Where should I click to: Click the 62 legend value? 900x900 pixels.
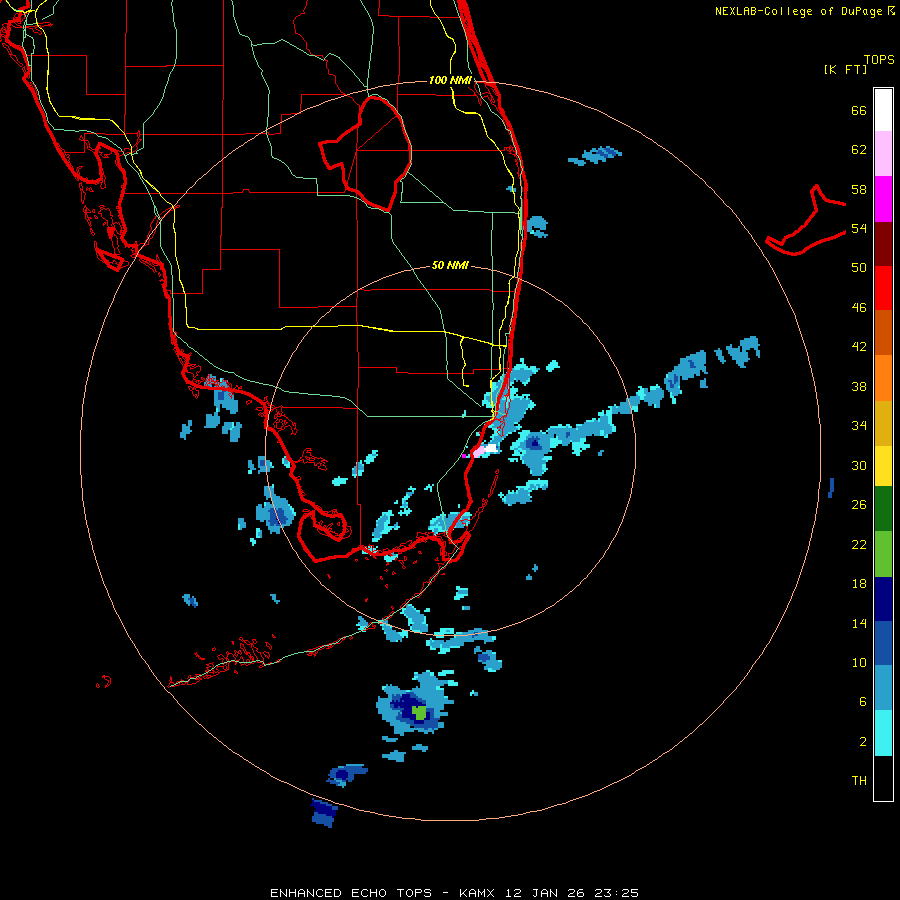[859, 150]
